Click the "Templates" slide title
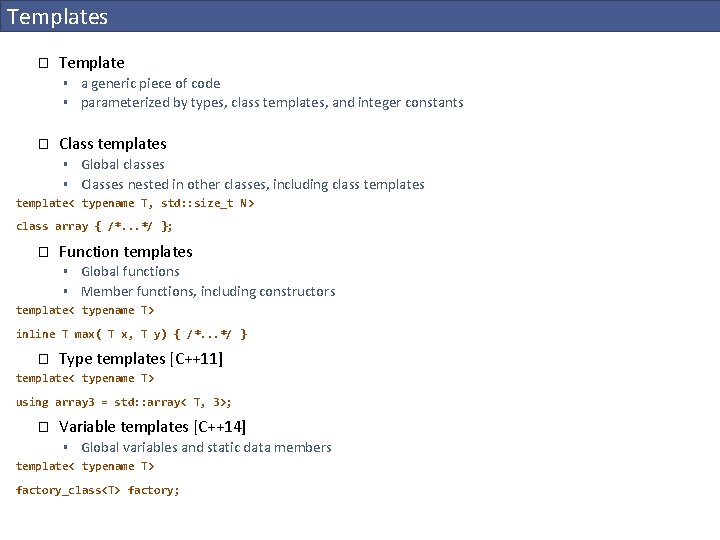This screenshot has width=720, height=540. 57,17
